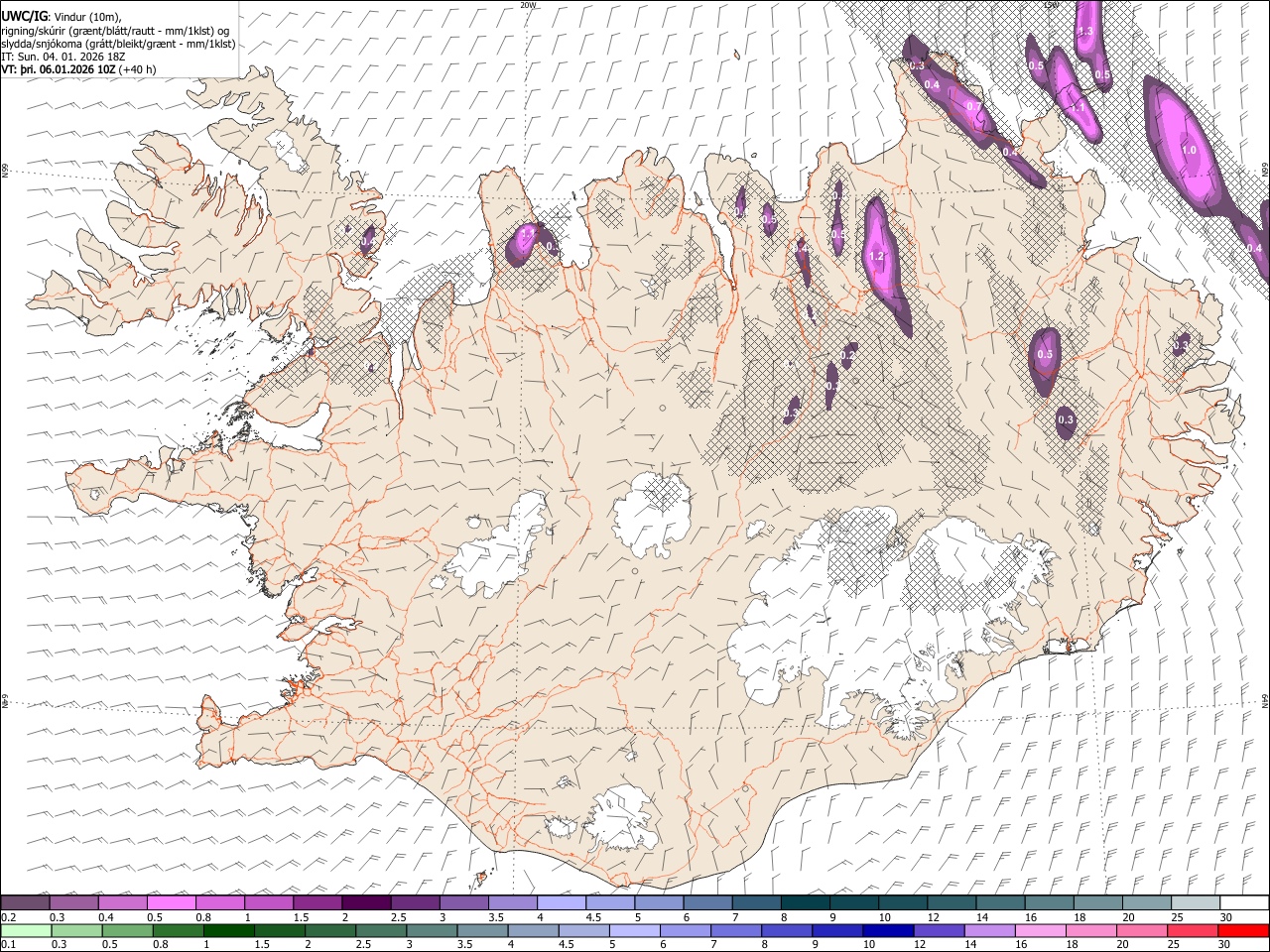Screen dimensions: 1270x952
Task: Click the '0.8' label under the snow scale
Action: [202, 917]
